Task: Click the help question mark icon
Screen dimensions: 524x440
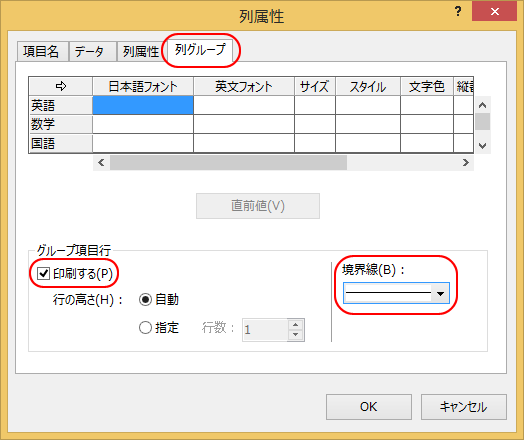Action: coord(458,12)
